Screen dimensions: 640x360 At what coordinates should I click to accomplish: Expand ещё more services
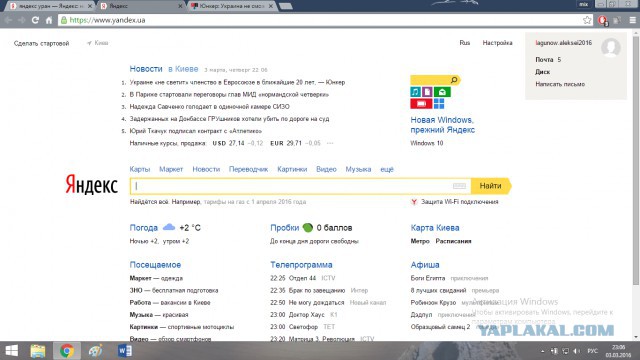[x=387, y=169]
